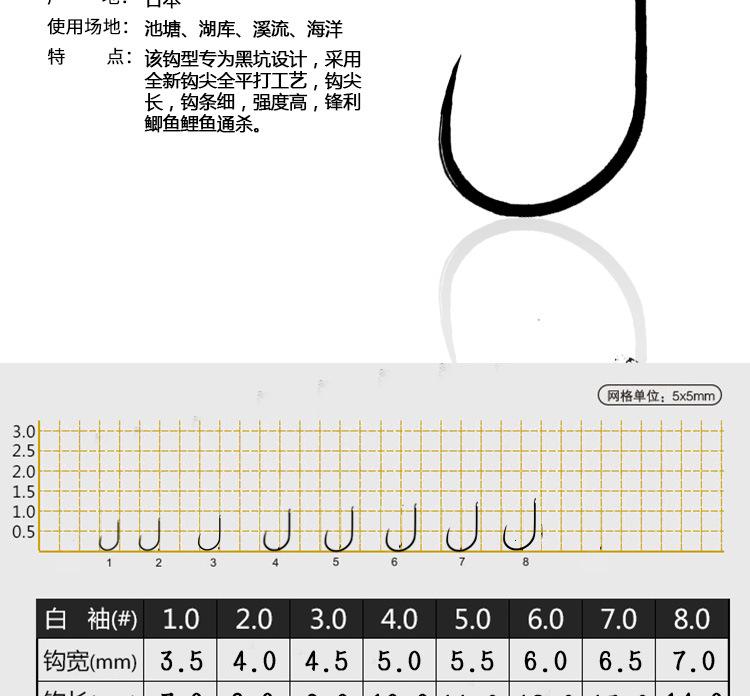Click hook size 7 on grid

click(x=462, y=527)
